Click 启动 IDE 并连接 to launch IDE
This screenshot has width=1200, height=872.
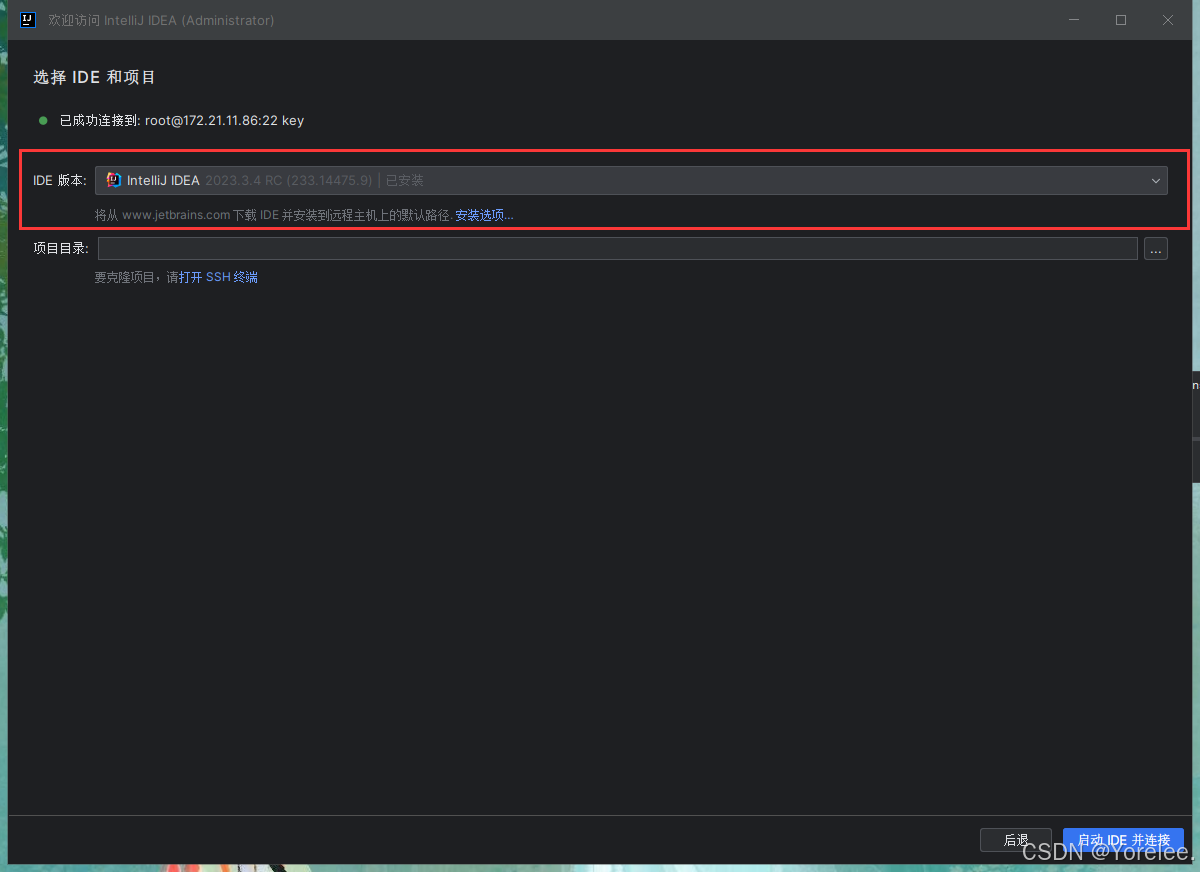click(1123, 840)
